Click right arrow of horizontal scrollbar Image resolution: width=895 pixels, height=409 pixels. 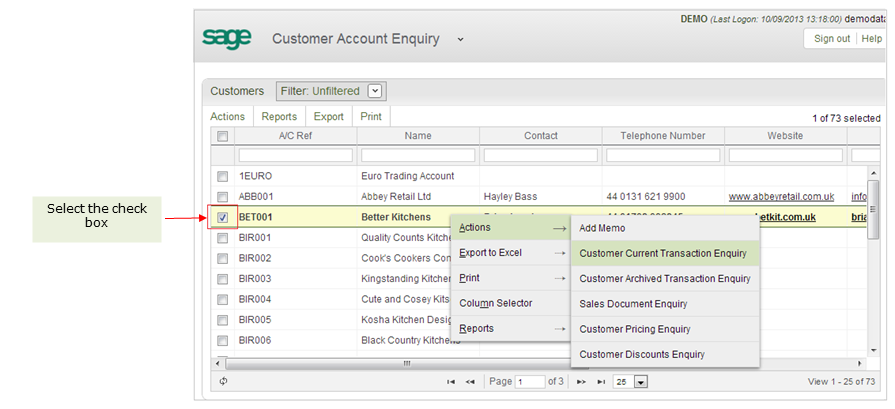(x=861, y=363)
